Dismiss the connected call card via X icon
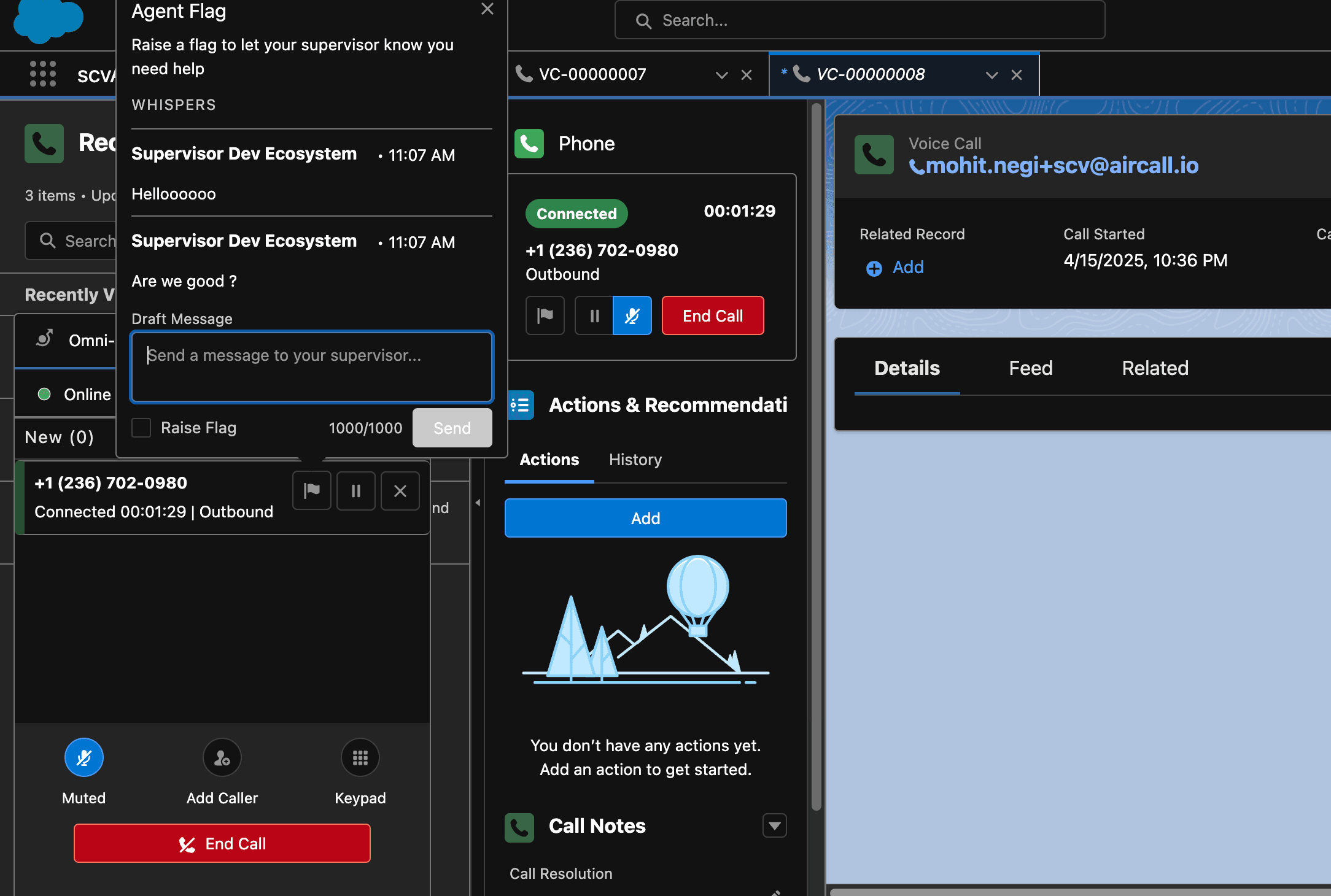Viewport: 1331px width, 896px height. 400,491
